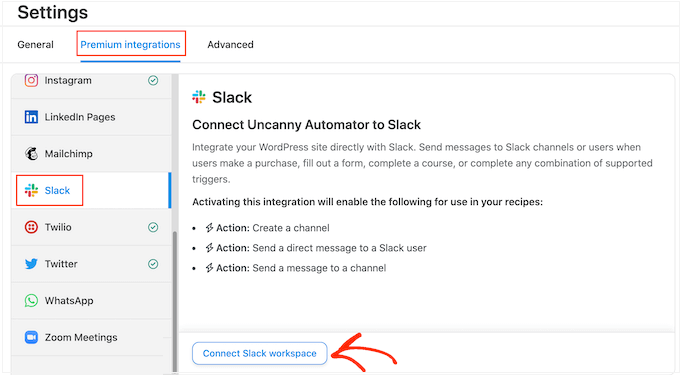Click the red Twilio icon

(31, 227)
